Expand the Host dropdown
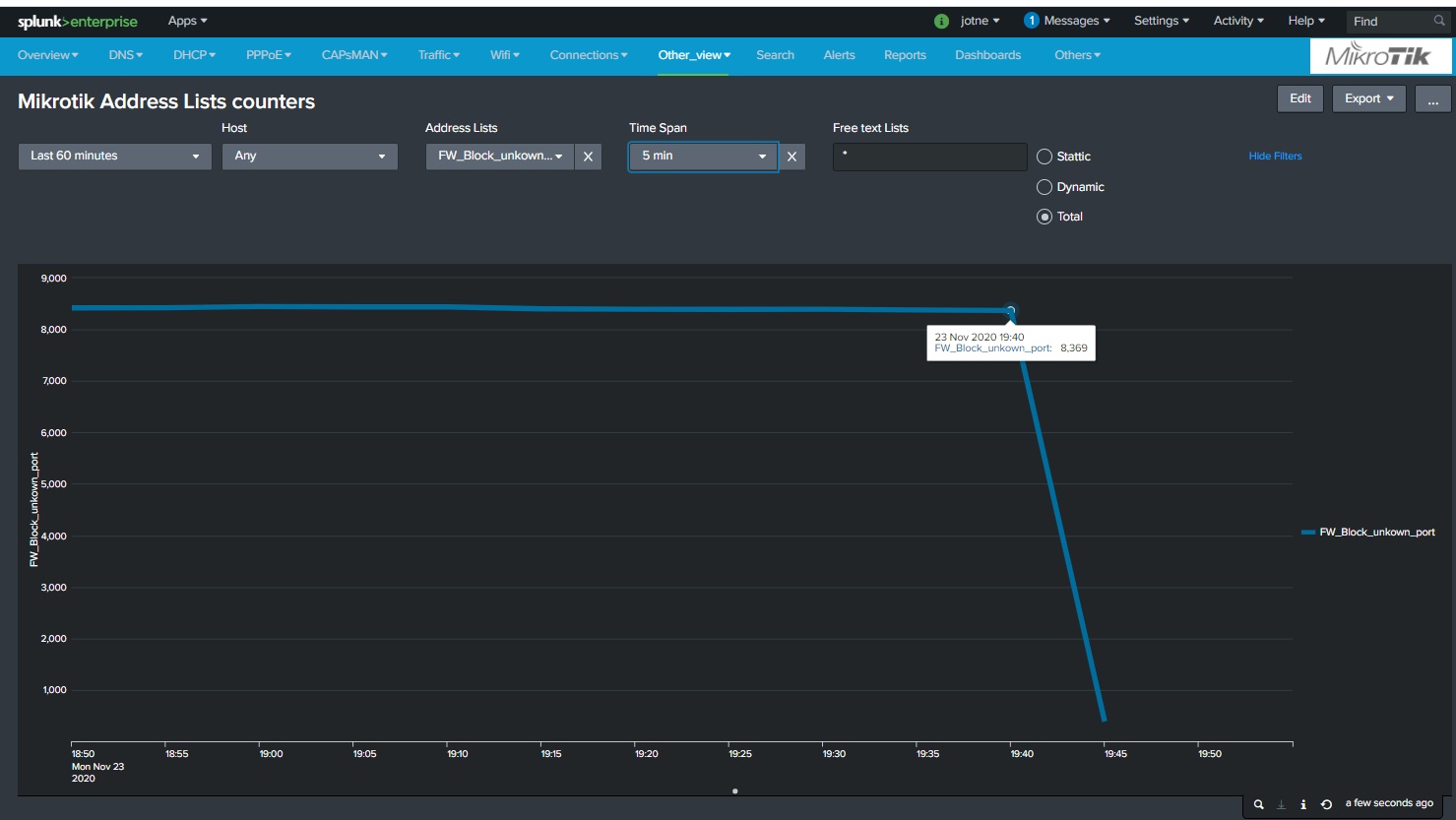 [x=309, y=157]
